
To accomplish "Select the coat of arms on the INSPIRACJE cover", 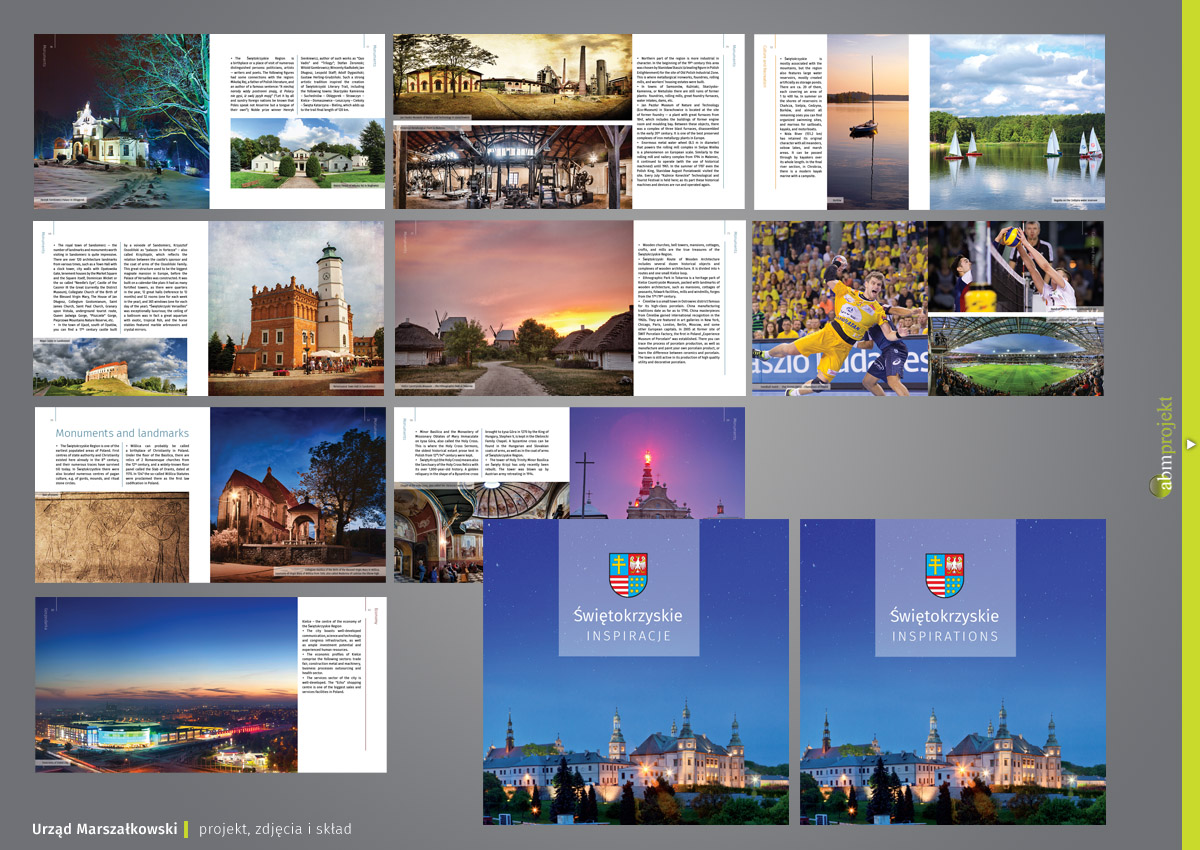I will pos(628,575).
